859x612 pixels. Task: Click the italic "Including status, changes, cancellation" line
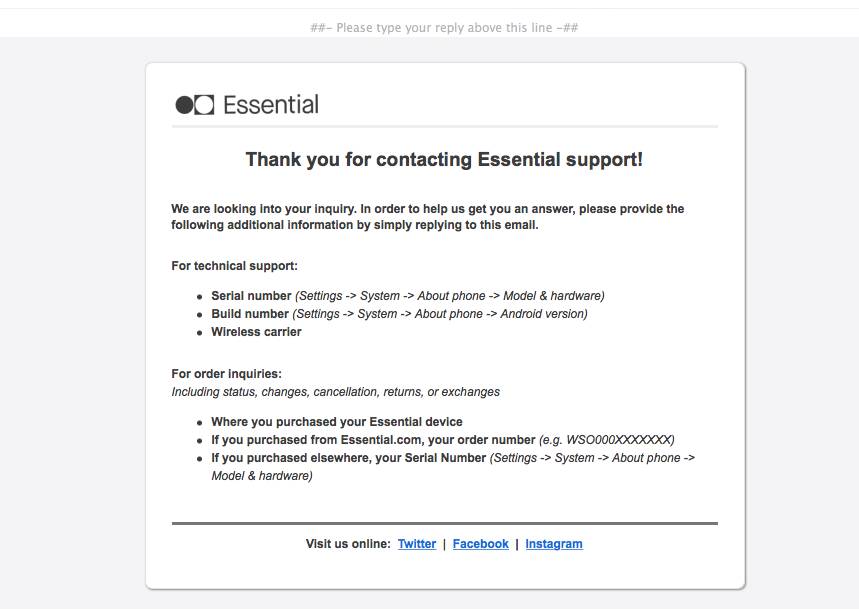[x=335, y=392]
